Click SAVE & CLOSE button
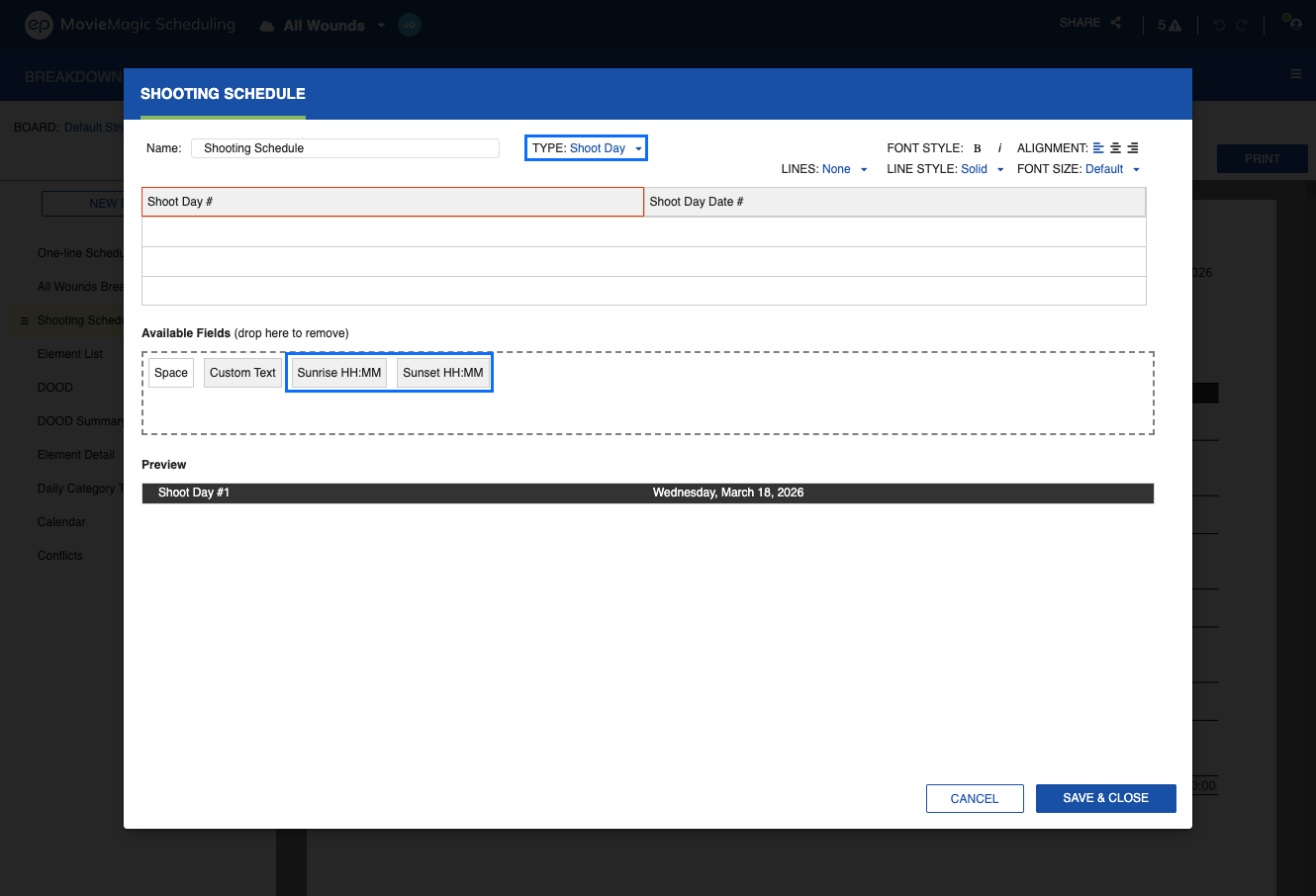This screenshot has height=896, width=1316. click(x=1105, y=798)
